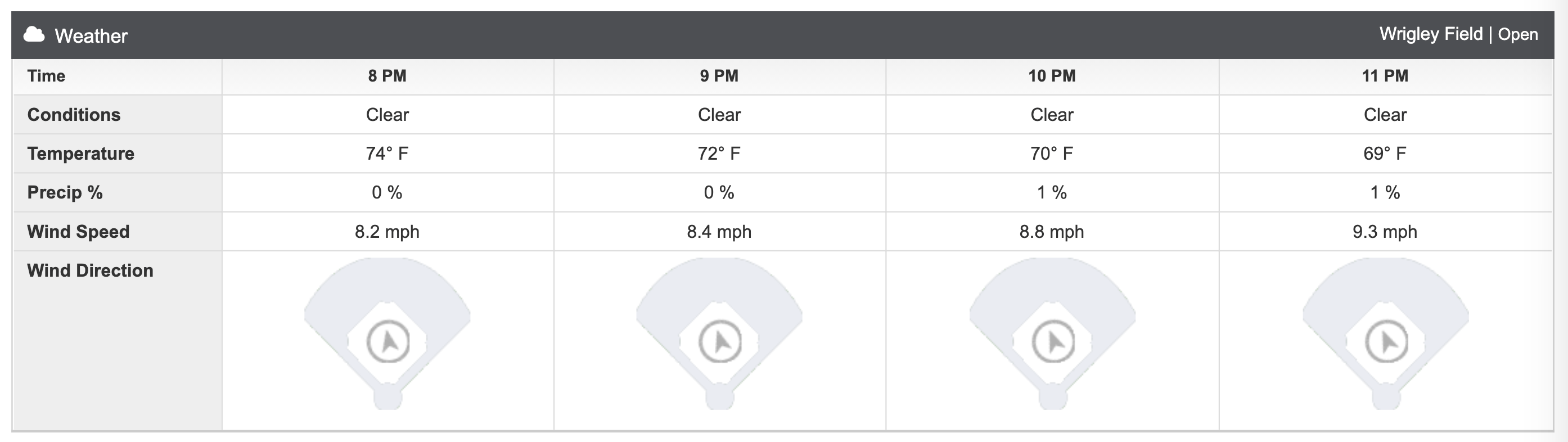Click the 11 PM wind direction arrow
This screenshot has height=442, width=1568.
coord(1386,341)
